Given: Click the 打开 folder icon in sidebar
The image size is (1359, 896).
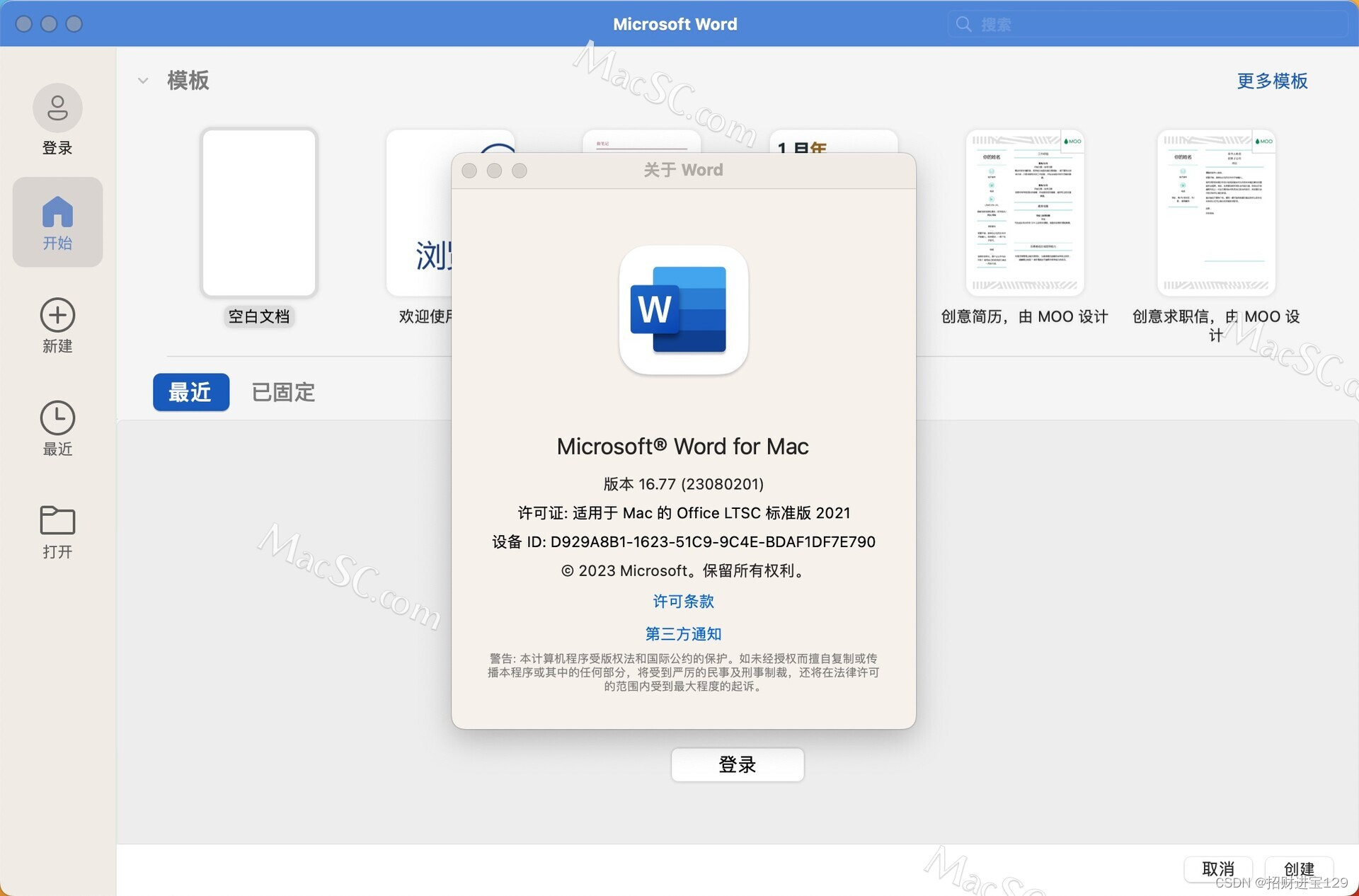Looking at the screenshot, I should tap(57, 520).
